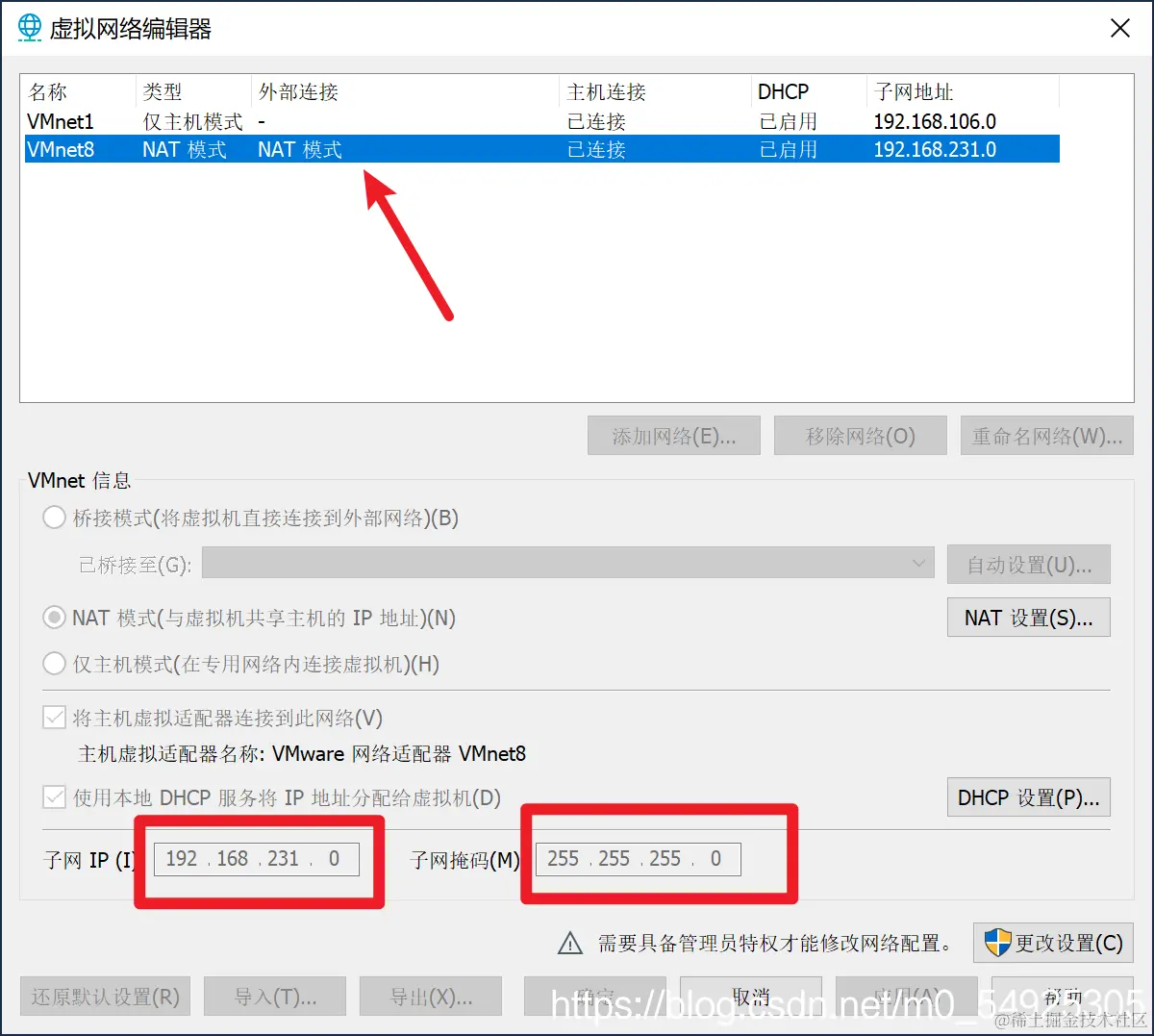Click the 导出(X) button
The image size is (1154, 1036).
click(431, 997)
